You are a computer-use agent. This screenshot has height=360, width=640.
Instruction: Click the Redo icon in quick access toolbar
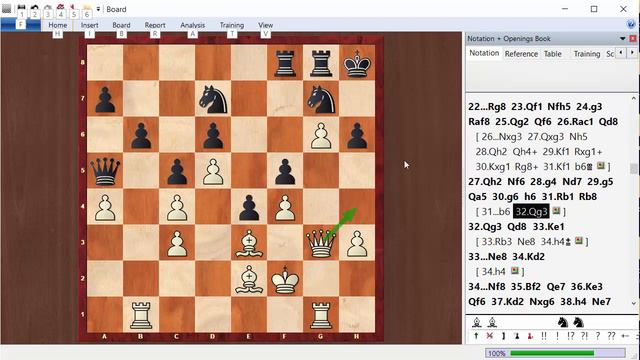48,8
